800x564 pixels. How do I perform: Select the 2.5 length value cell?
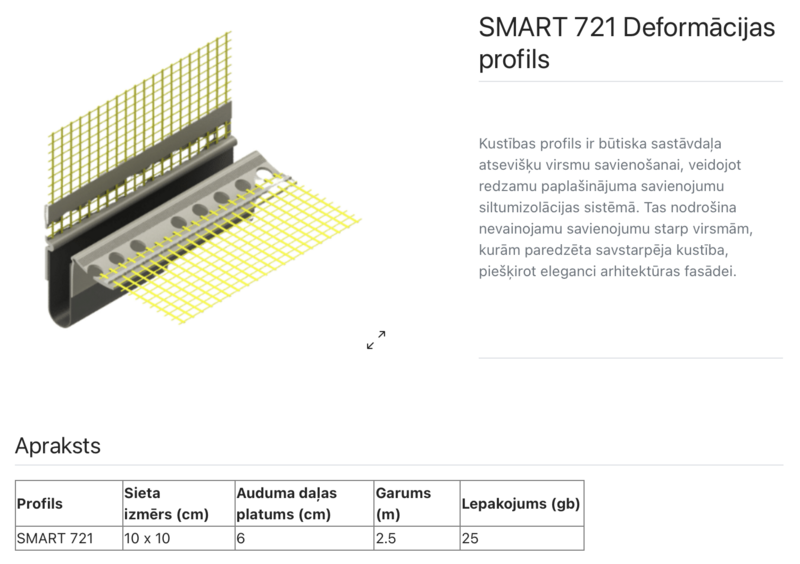387,539
